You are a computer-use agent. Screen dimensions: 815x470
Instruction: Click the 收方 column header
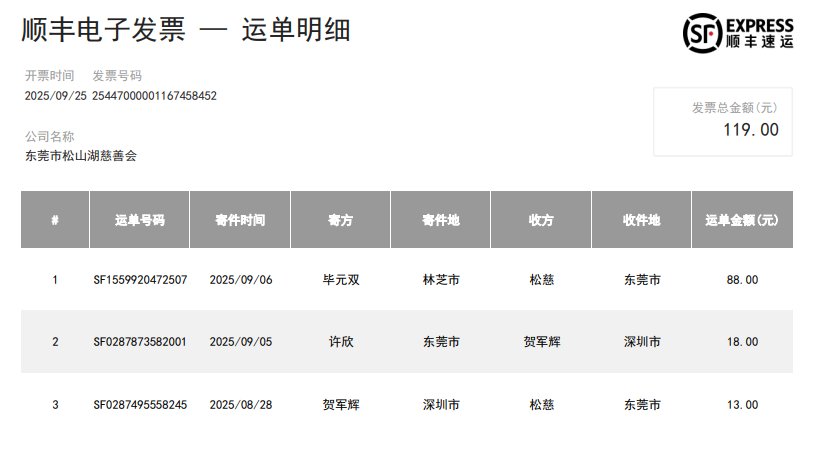pos(541,220)
